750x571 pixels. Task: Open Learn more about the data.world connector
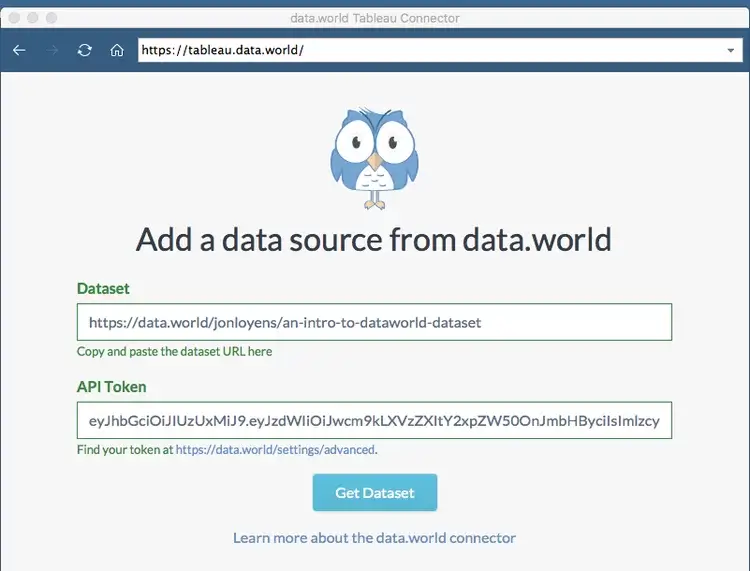click(374, 538)
